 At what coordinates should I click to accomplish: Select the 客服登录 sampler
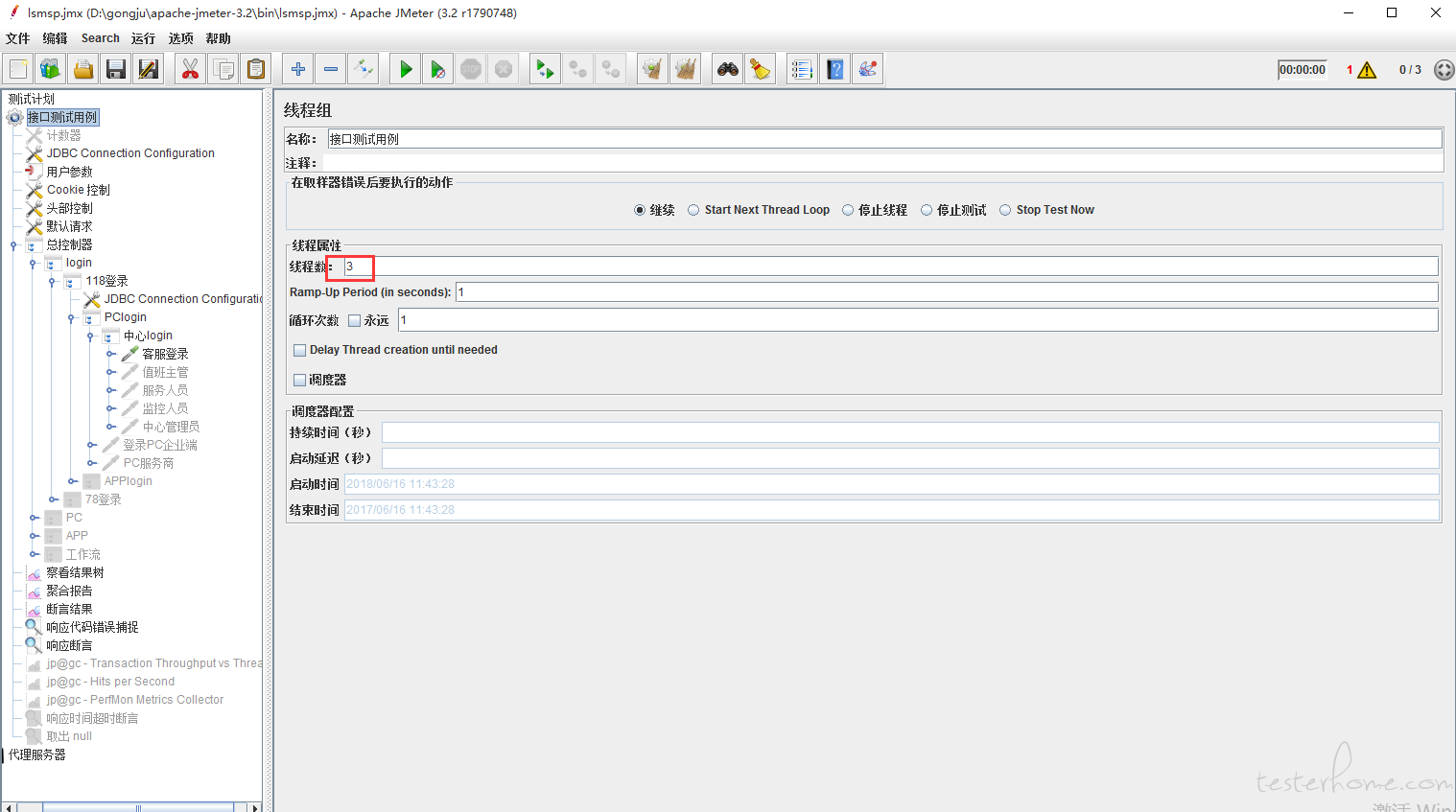pos(165,354)
